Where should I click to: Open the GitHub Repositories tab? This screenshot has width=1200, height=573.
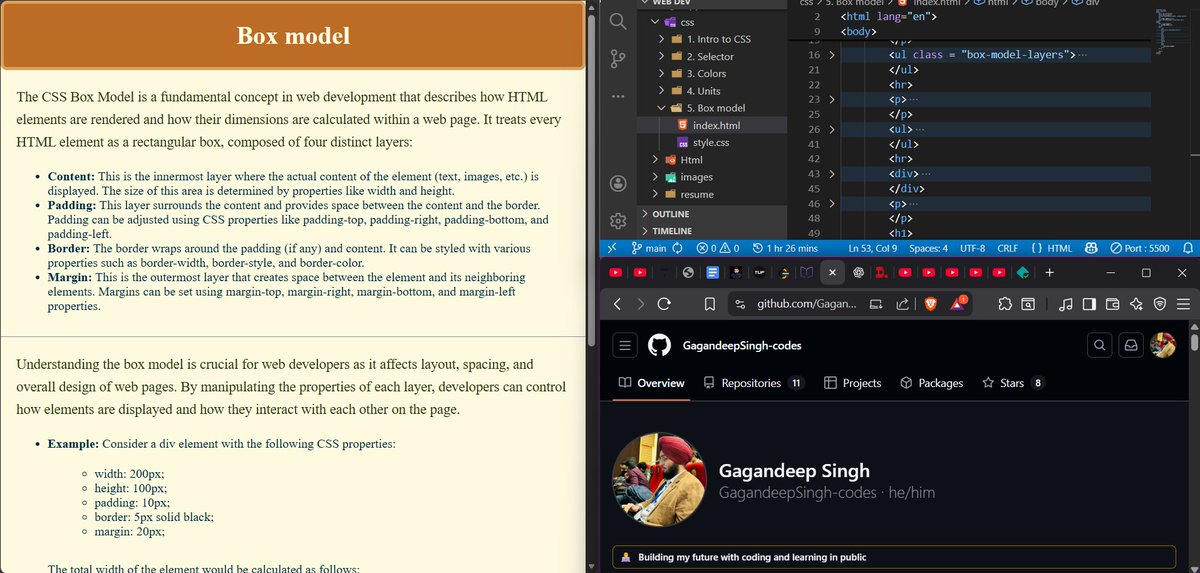[755, 383]
